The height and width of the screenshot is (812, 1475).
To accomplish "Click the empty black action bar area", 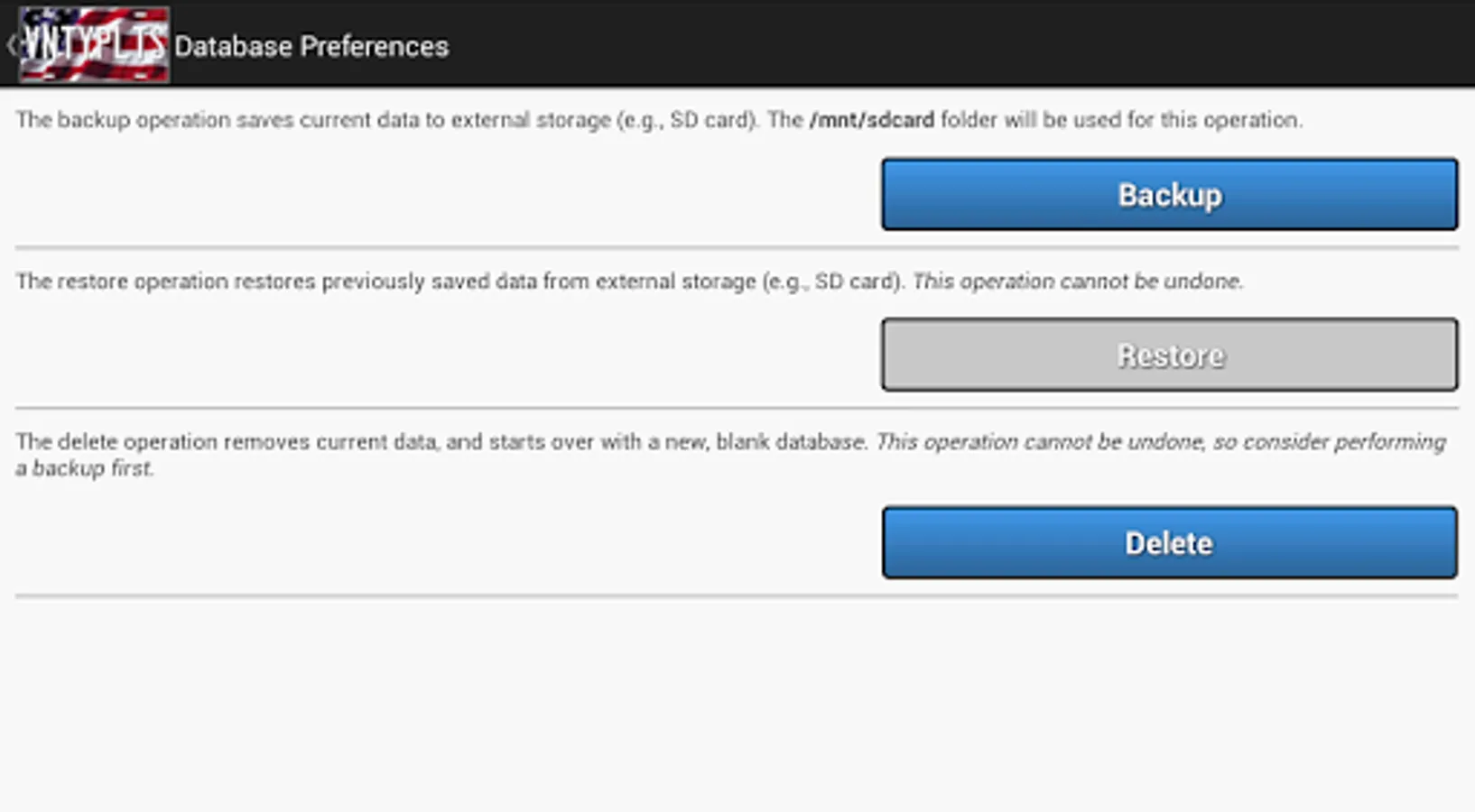I will (x=957, y=45).
